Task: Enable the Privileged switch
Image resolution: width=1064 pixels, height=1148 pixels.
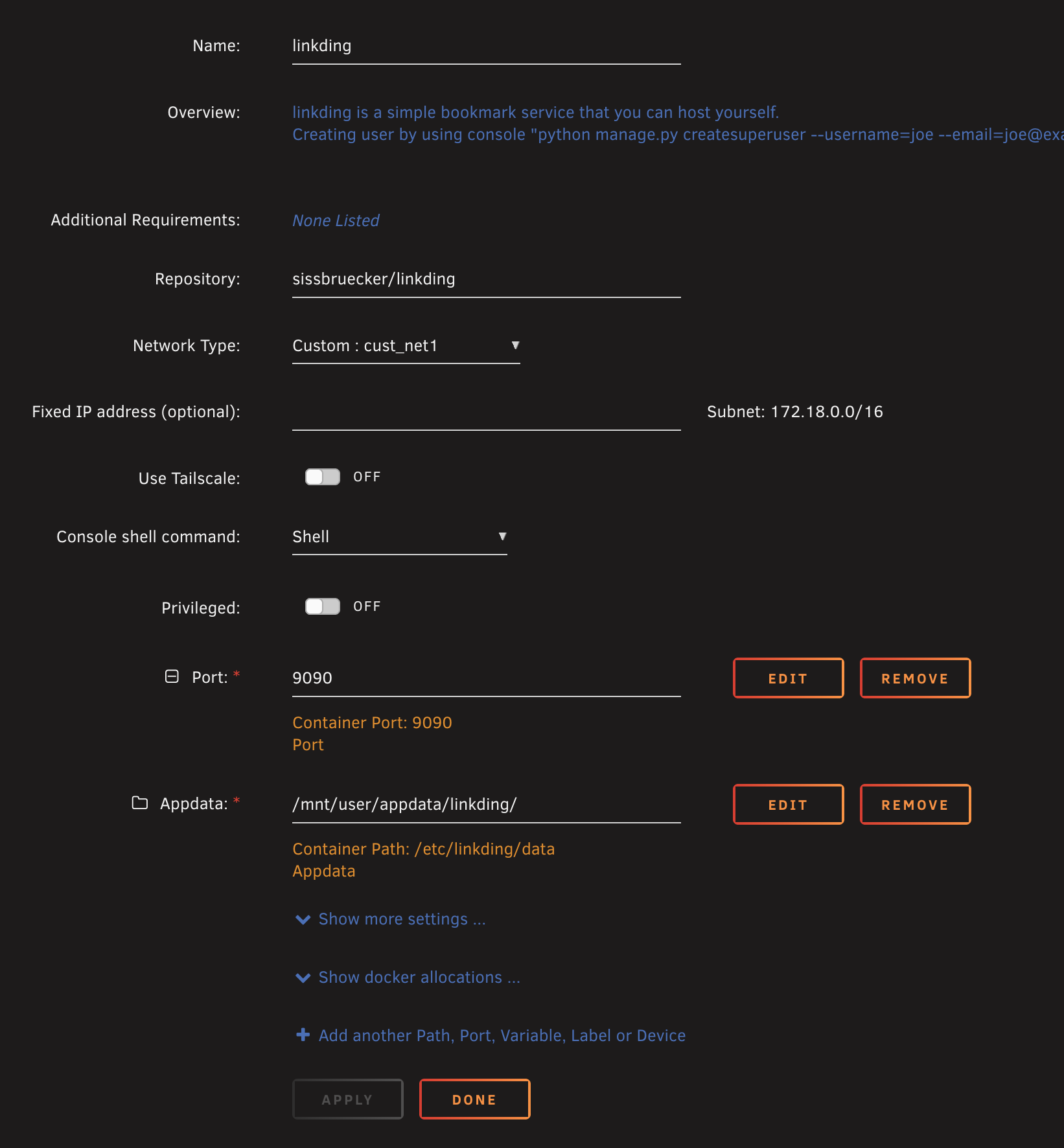Action: pos(323,606)
